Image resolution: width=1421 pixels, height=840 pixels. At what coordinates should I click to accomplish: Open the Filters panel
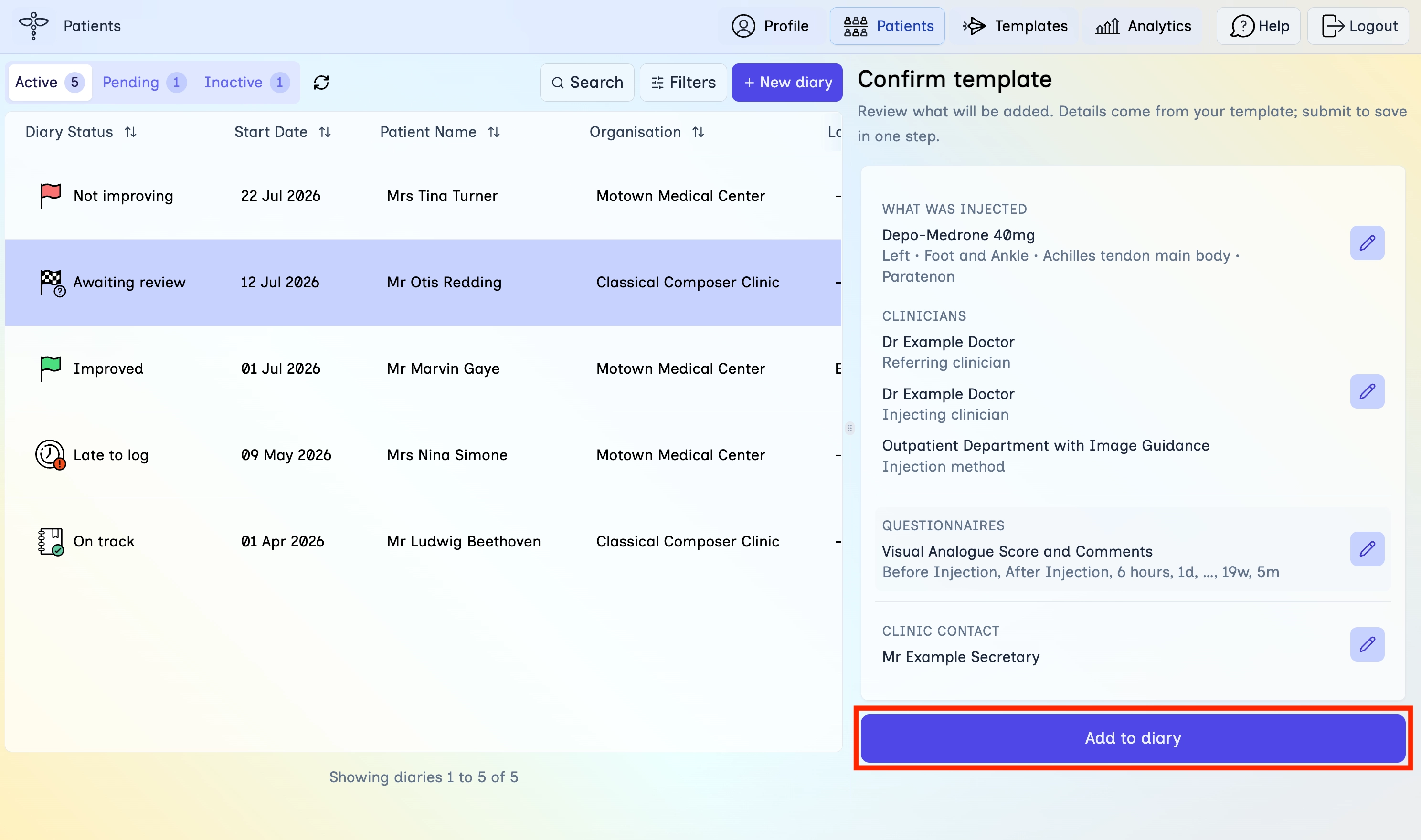(683, 83)
